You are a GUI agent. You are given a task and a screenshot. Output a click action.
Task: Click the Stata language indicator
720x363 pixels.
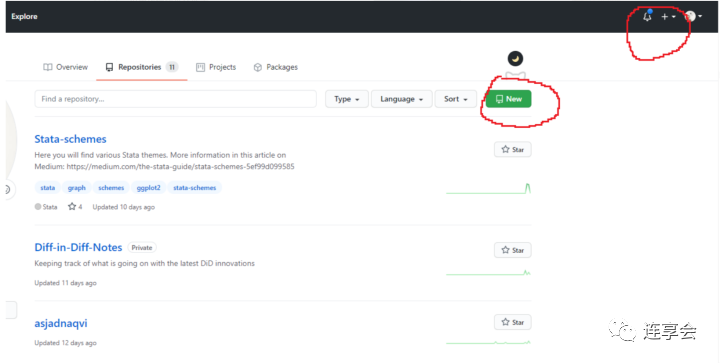pos(46,207)
